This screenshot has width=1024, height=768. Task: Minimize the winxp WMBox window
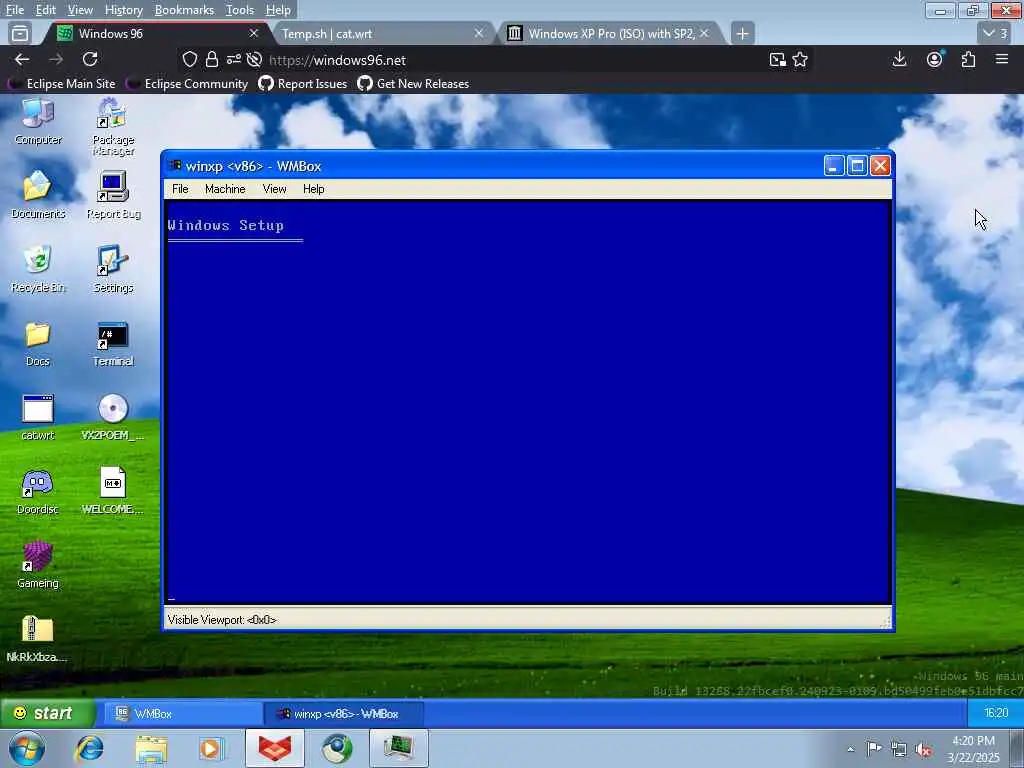tap(834, 166)
